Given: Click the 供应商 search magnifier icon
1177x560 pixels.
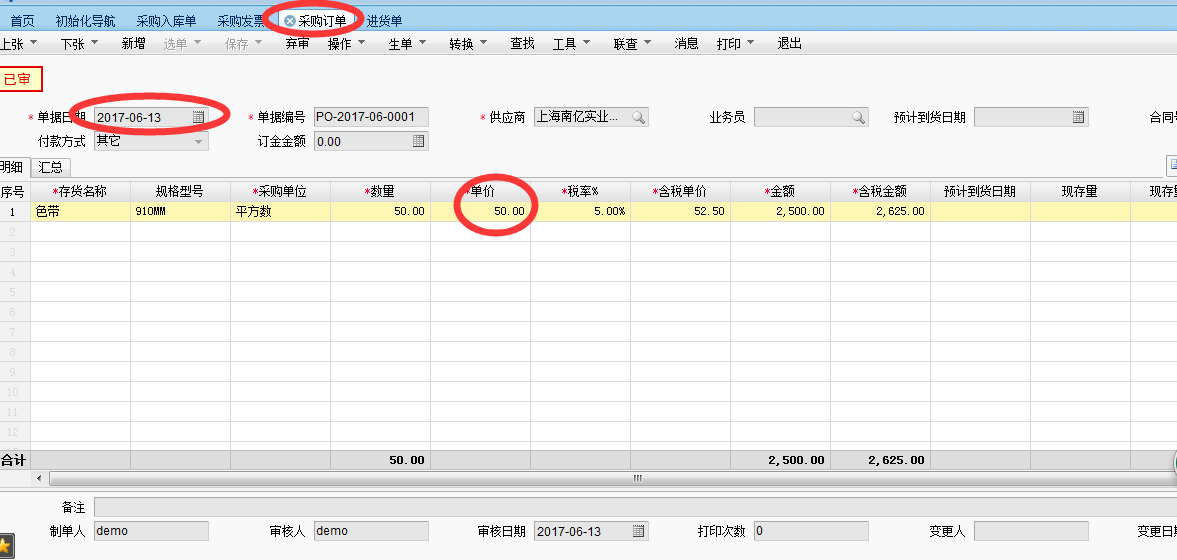Looking at the screenshot, I should pyautogui.click(x=638, y=118).
